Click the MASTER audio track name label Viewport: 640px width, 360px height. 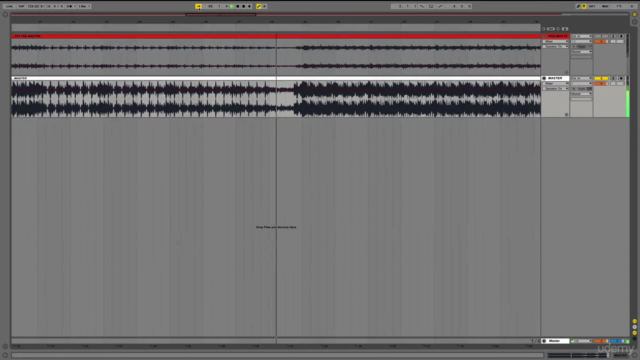[x=555, y=78]
